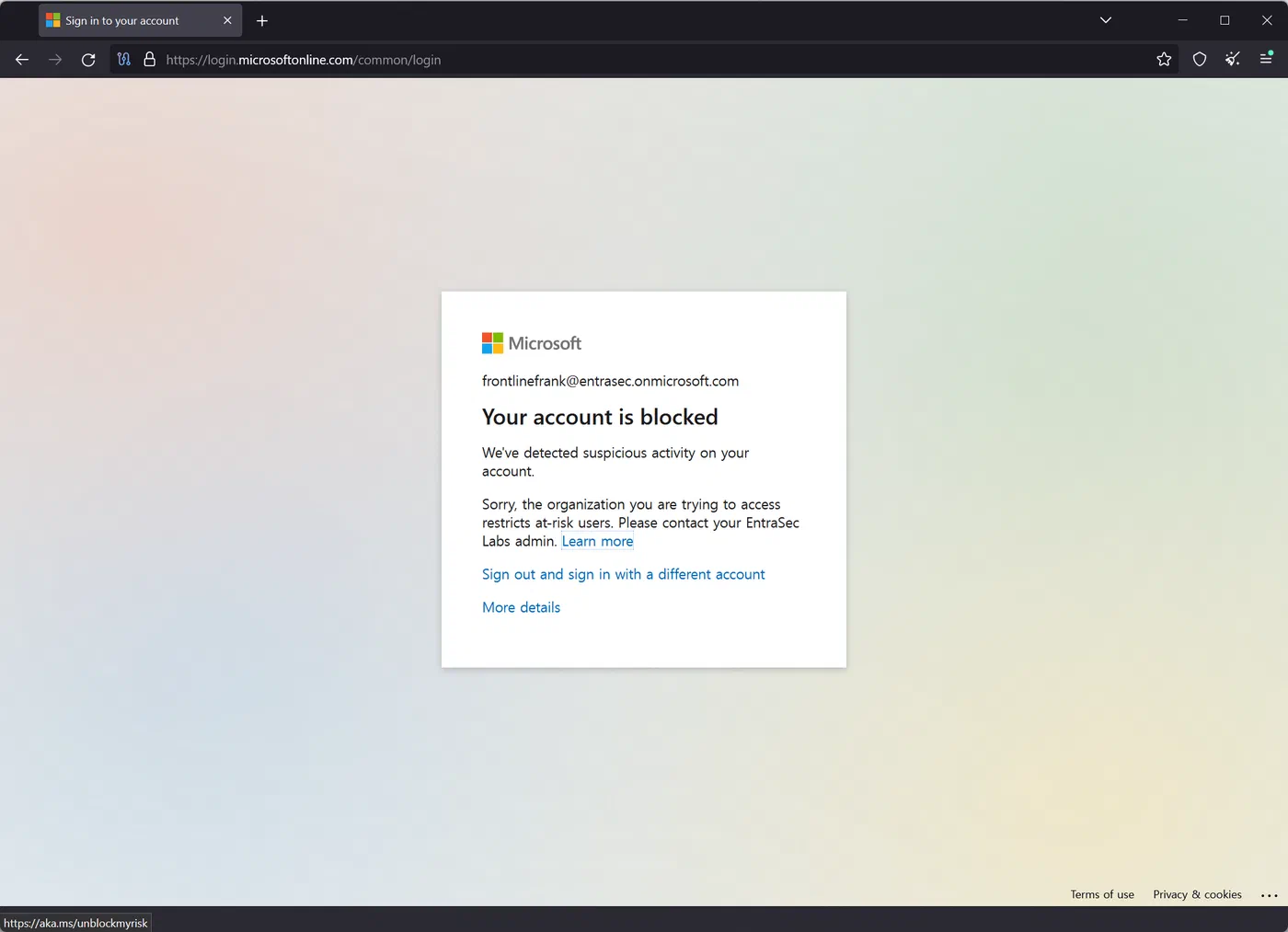Reload the current page
Viewport: 1288px width, 932px height.
[88, 60]
